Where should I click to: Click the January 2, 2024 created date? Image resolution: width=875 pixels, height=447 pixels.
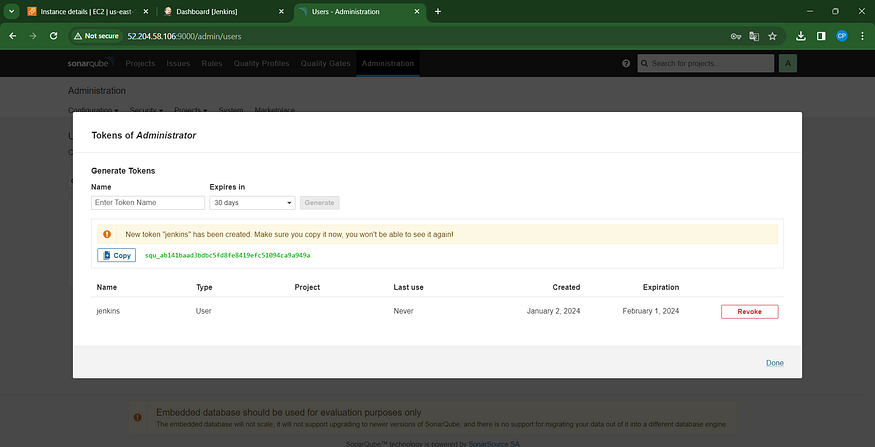tap(554, 311)
